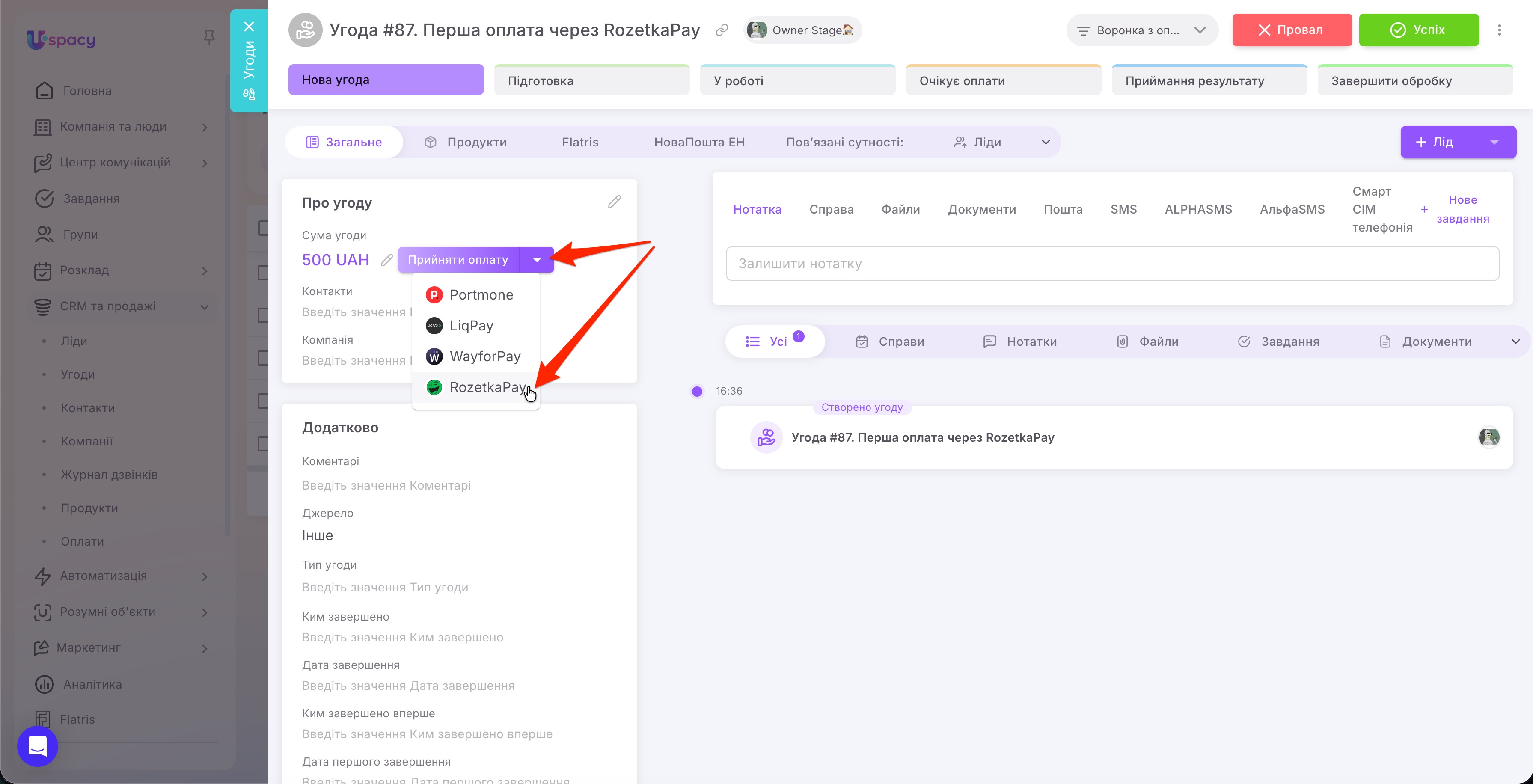Open Смарт СІМ телефонія tab

pyautogui.click(x=1382, y=210)
